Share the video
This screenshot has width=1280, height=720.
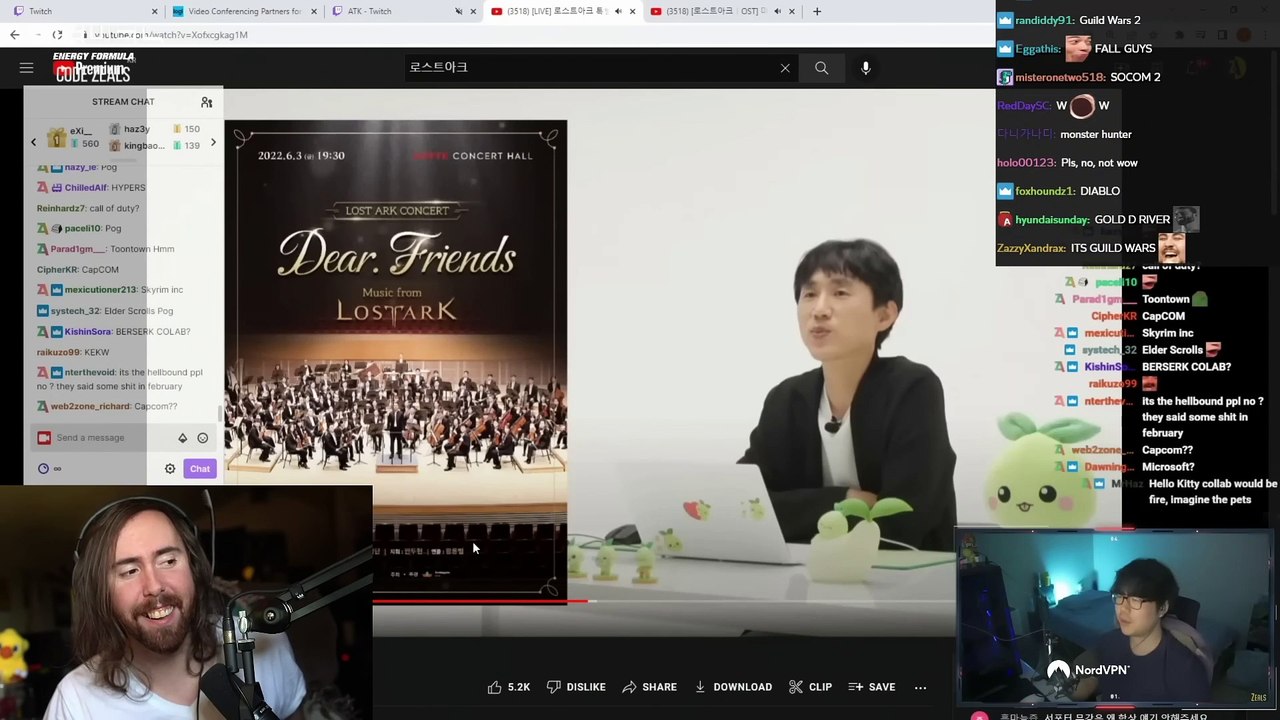649,687
